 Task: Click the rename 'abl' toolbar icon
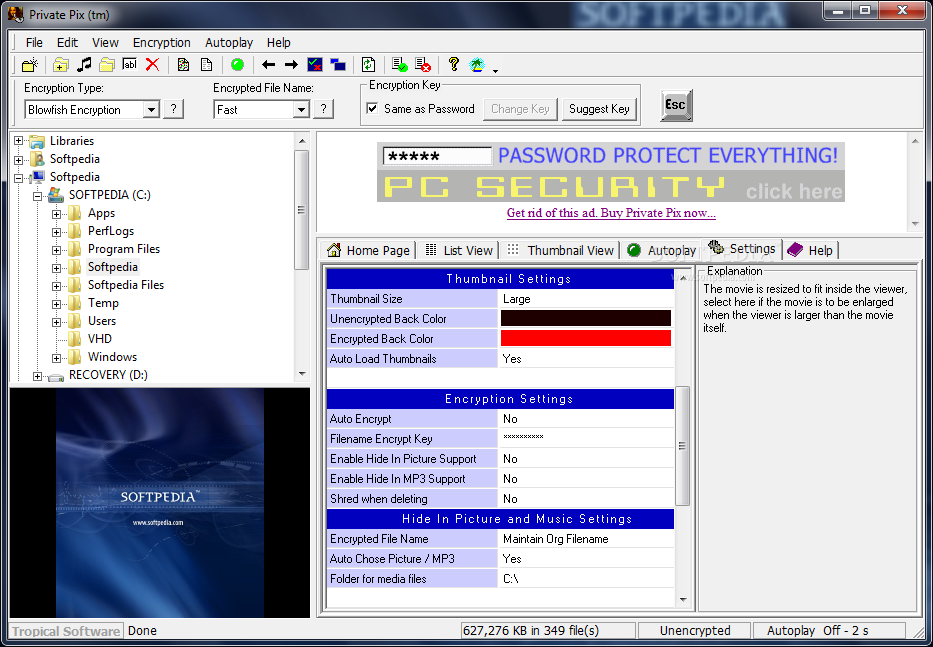[x=130, y=65]
